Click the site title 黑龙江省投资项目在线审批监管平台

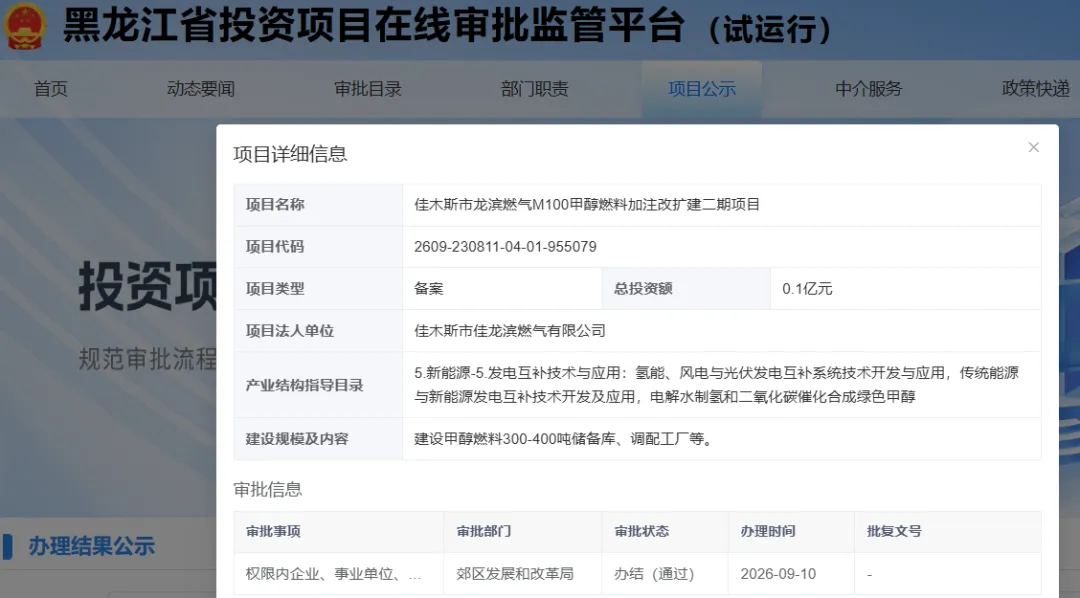[374, 26]
